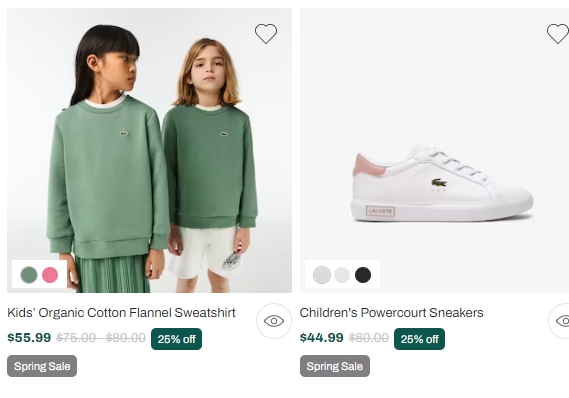Select green color swatch on sweatshirt
Viewport: 569px width, 398px height.
(29, 275)
